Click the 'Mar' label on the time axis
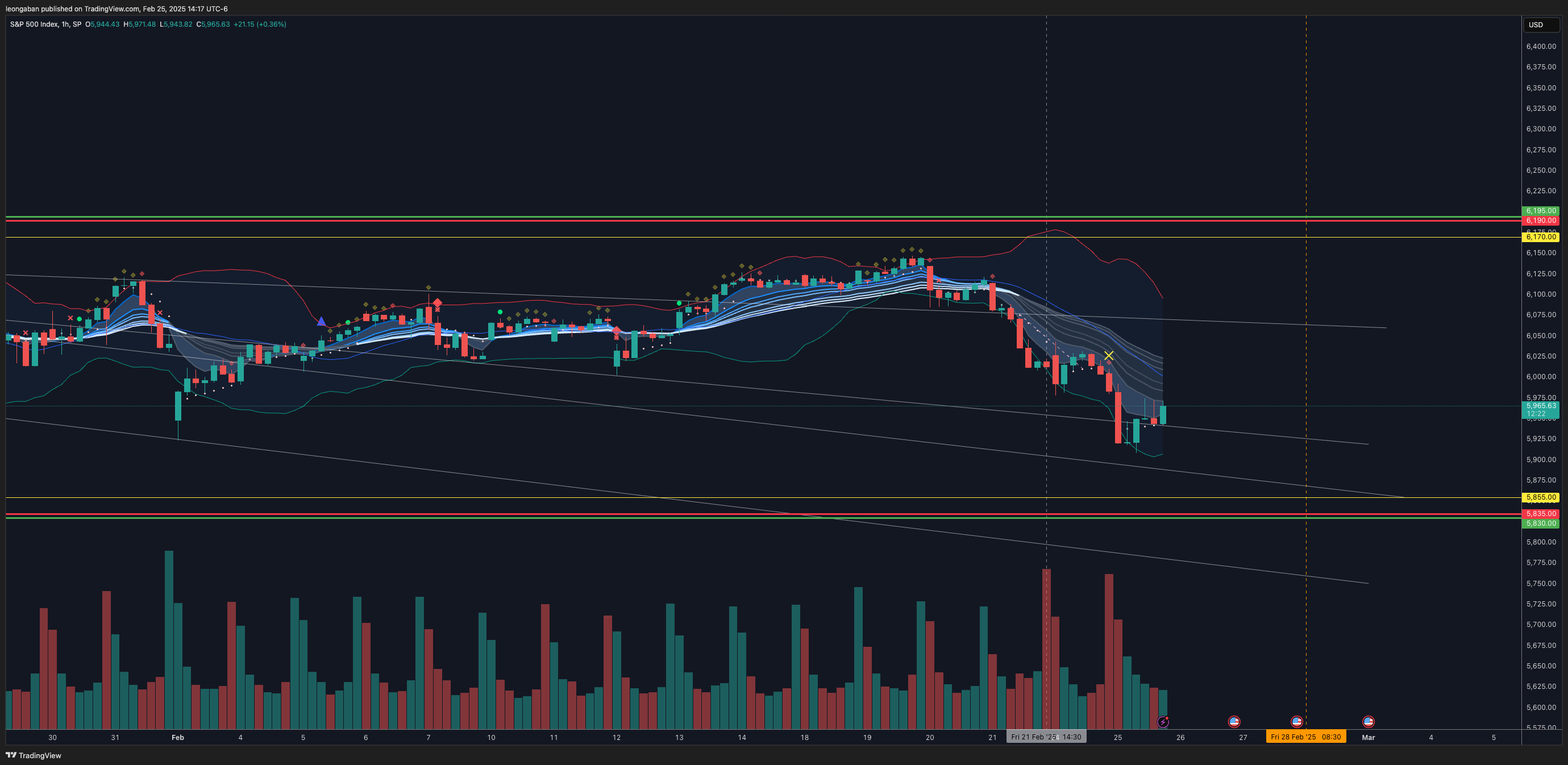 point(1369,738)
